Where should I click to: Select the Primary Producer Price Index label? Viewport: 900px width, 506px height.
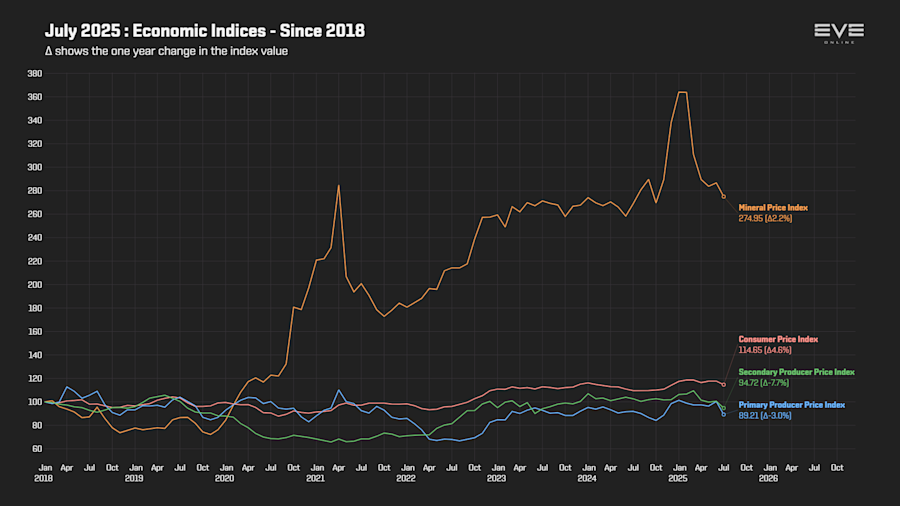(791, 405)
